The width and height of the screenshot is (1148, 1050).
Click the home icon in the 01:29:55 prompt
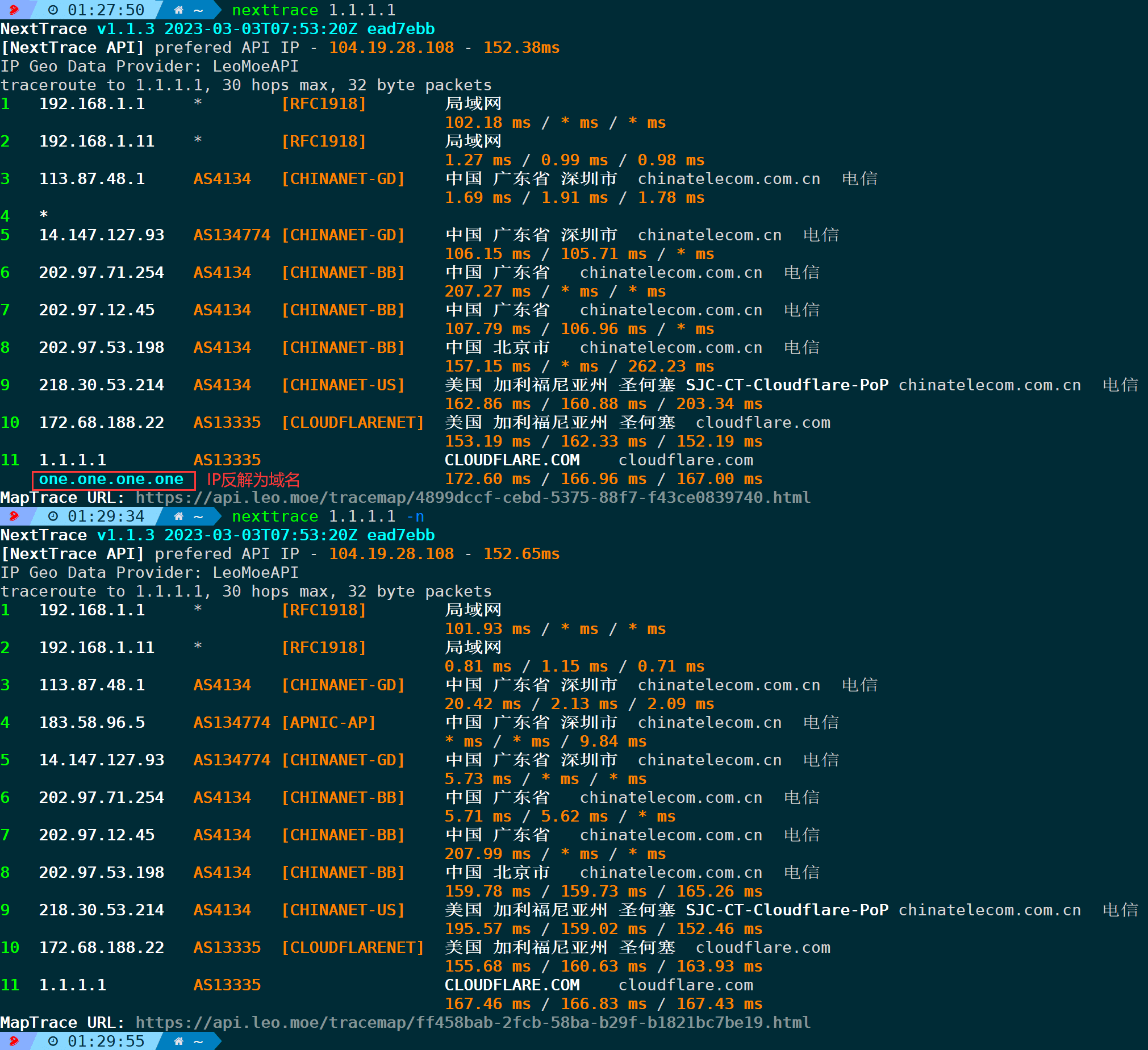pyautogui.click(x=179, y=1041)
